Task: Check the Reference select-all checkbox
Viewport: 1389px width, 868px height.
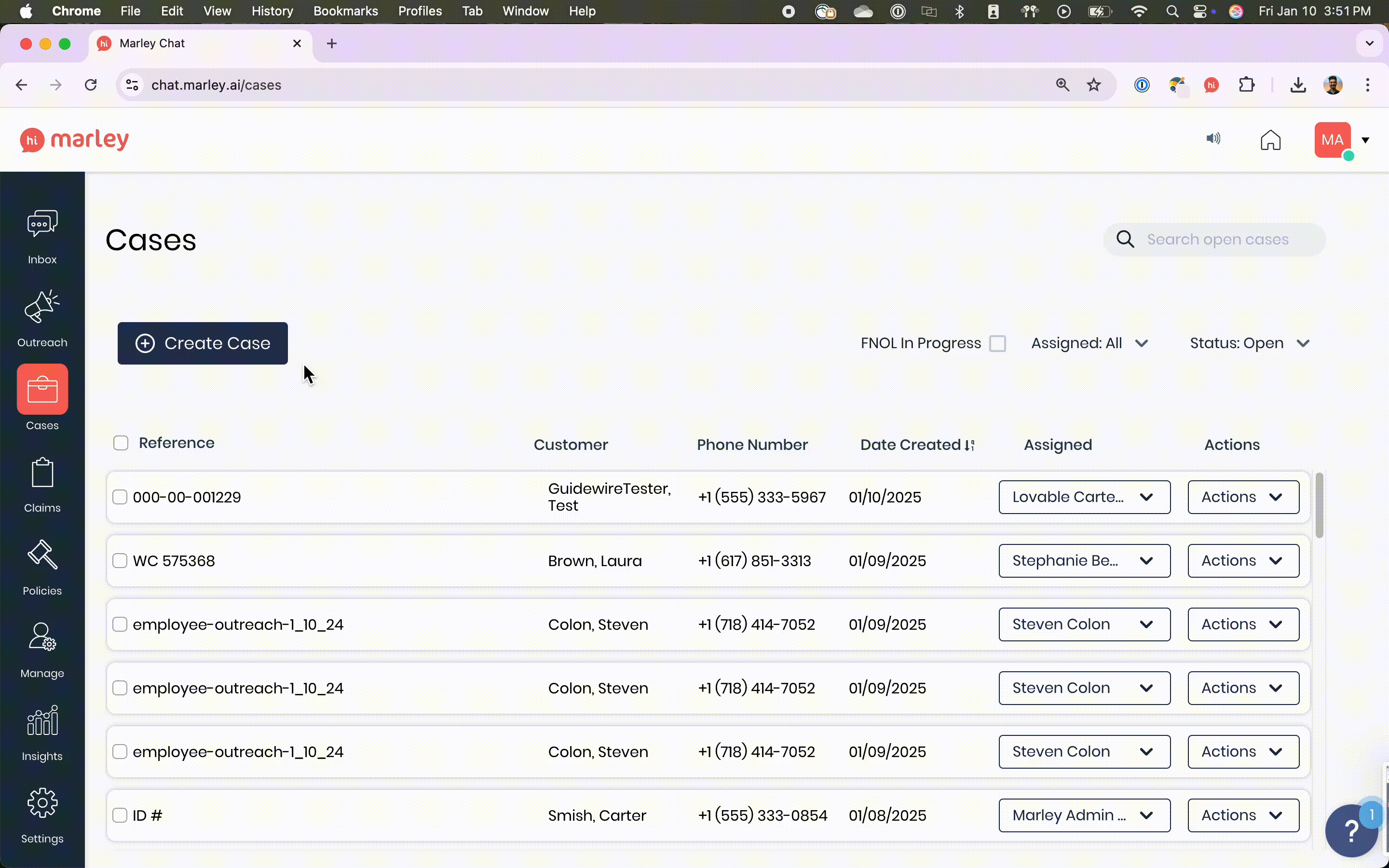Action: click(x=120, y=443)
